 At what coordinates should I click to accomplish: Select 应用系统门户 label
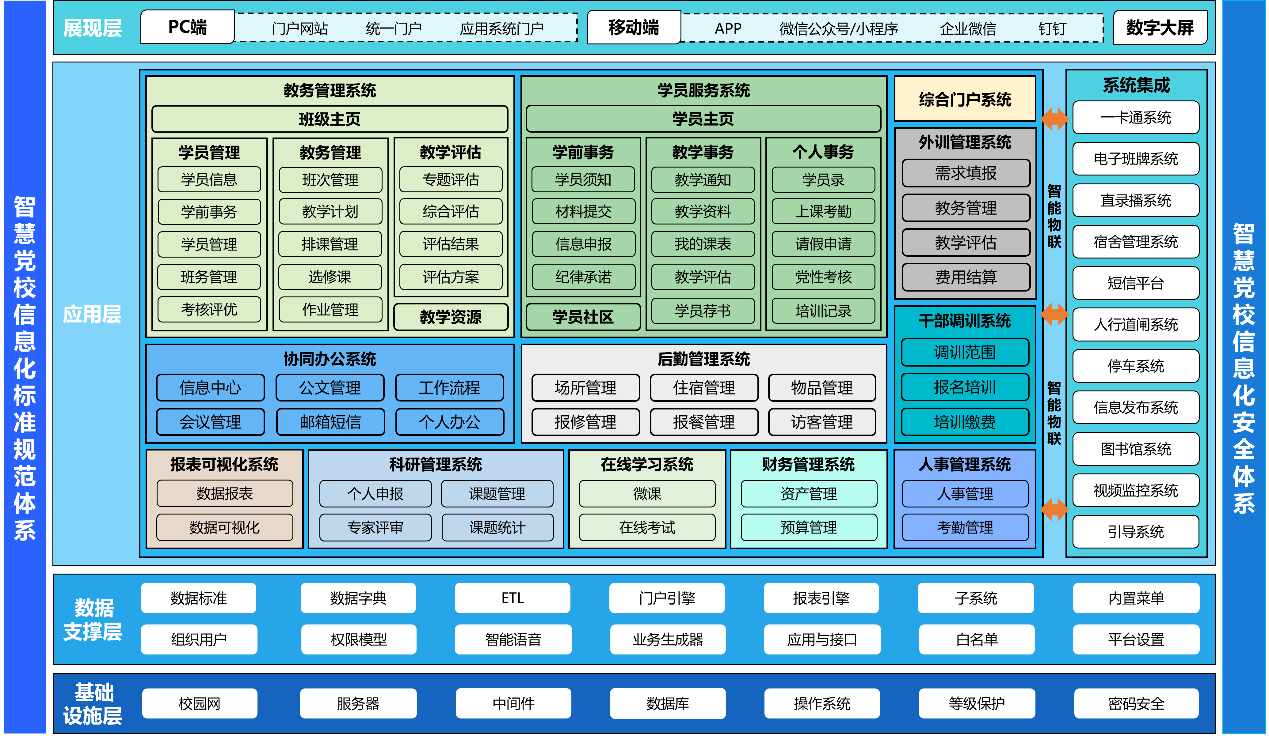pos(501,29)
